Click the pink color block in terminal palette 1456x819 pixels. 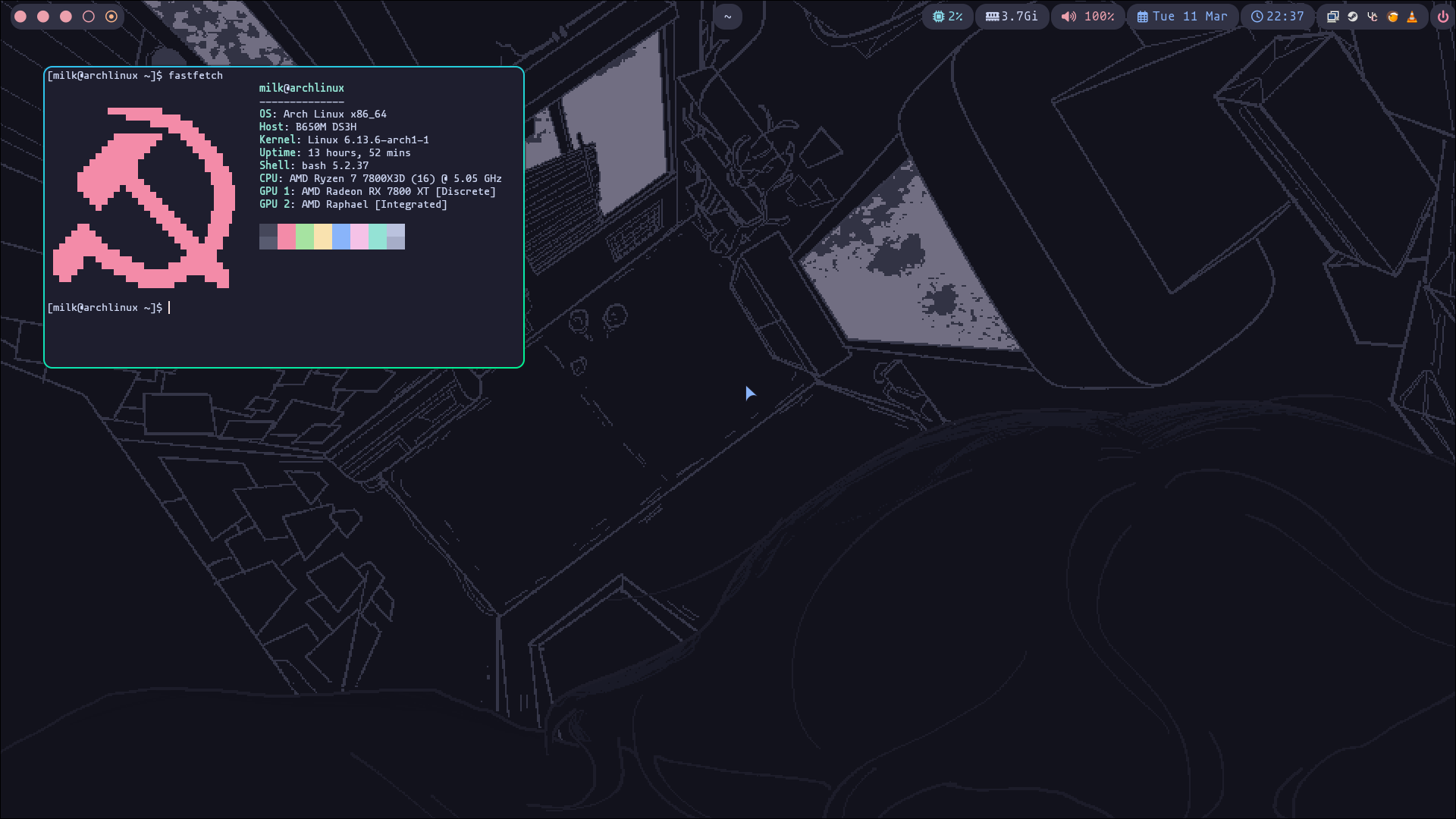287,237
